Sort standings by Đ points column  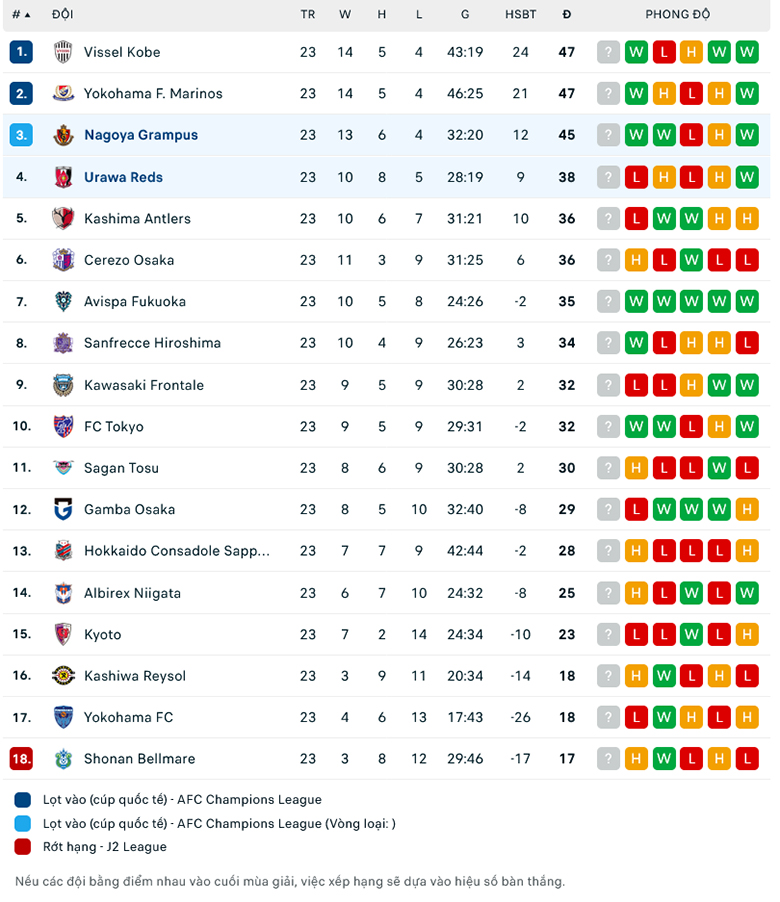[567, 15]
